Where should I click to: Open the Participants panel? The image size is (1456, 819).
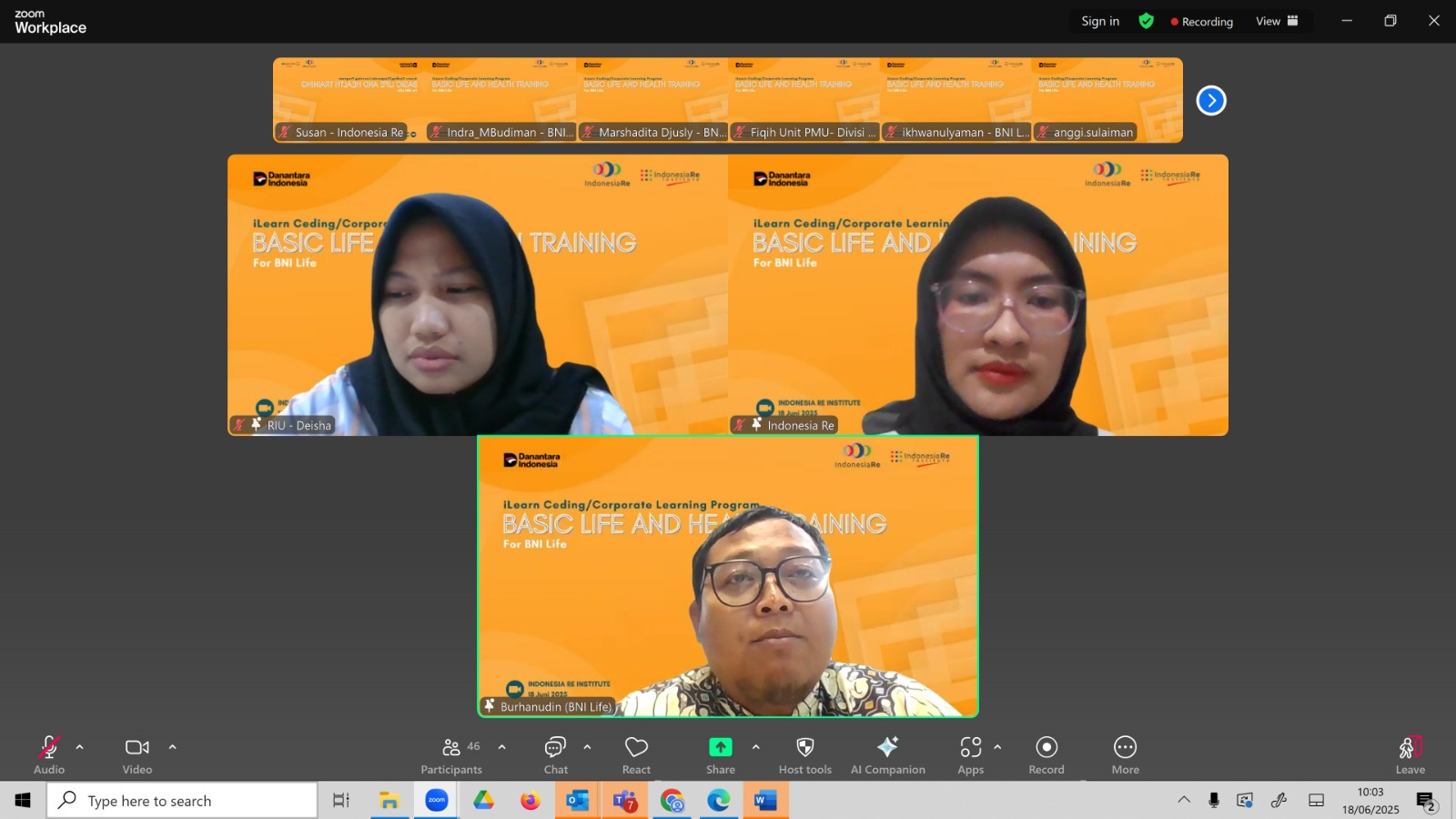tap(451, 755)
